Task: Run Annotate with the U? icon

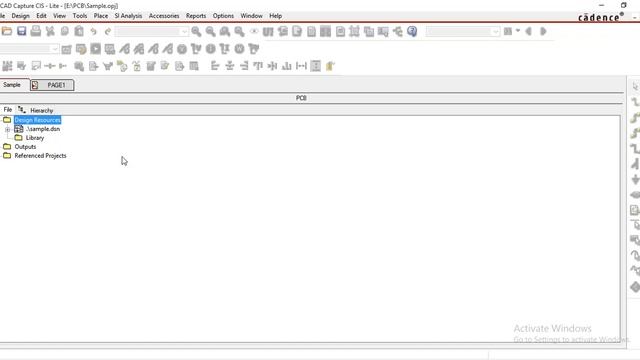Action: (x=268, y=31)
